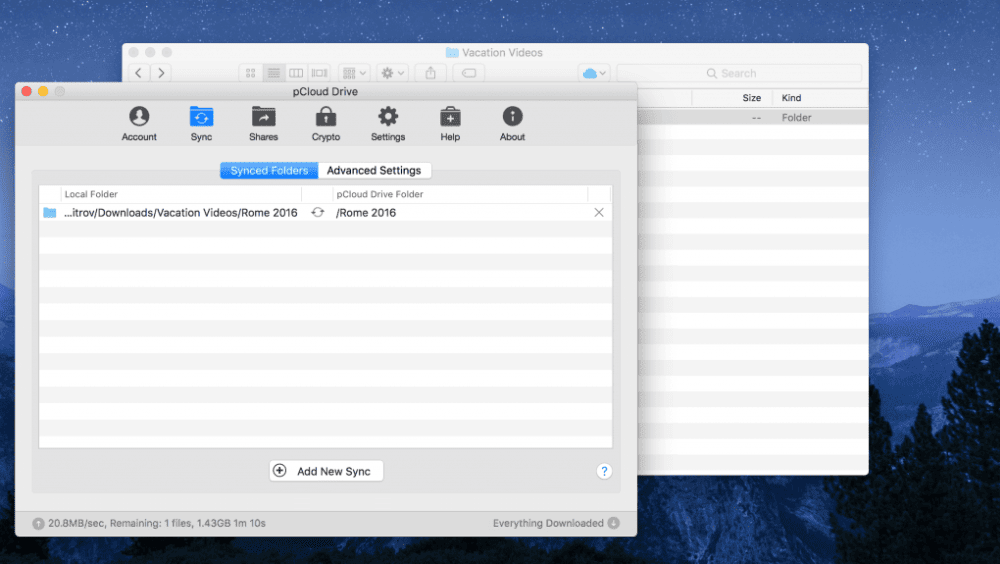Switch Finder to column view
Screen dimensions: 1000x564
[296, 73]
